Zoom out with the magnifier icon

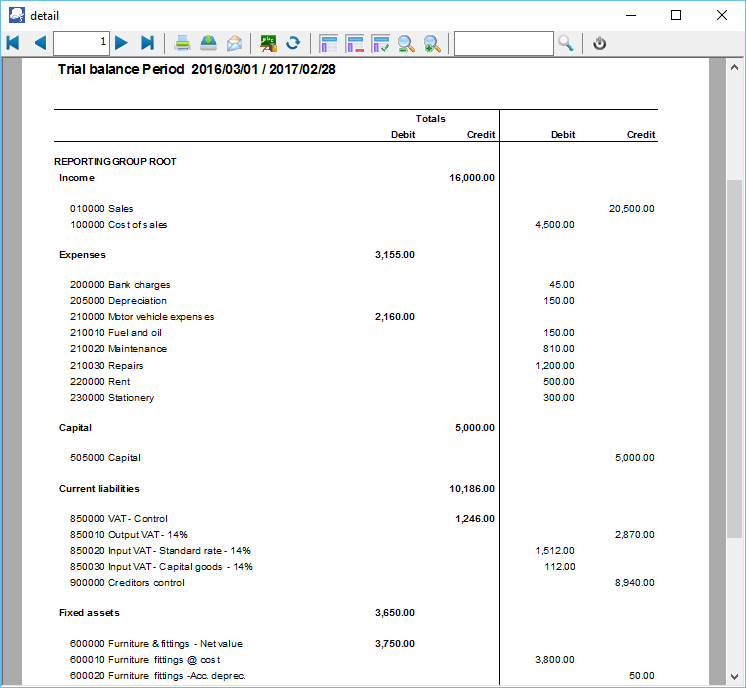point(406,43)
